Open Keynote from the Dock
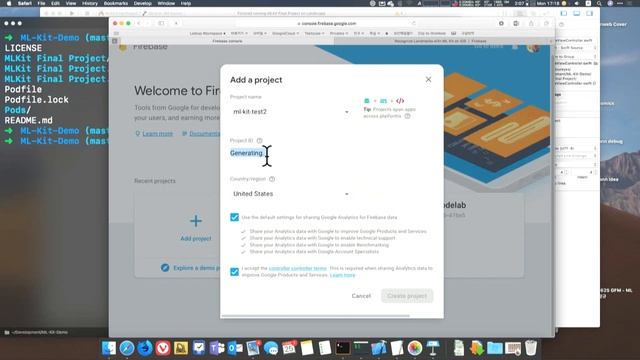The height and width of the screenshot is (360, 640). tap(433, 348)
